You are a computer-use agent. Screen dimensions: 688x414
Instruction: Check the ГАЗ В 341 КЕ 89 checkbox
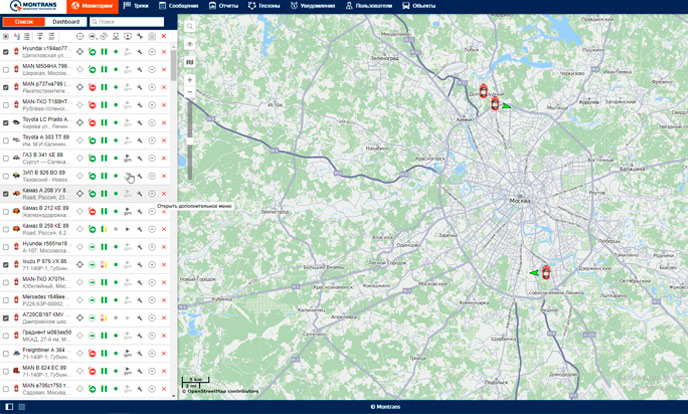[x=6, y=158]
